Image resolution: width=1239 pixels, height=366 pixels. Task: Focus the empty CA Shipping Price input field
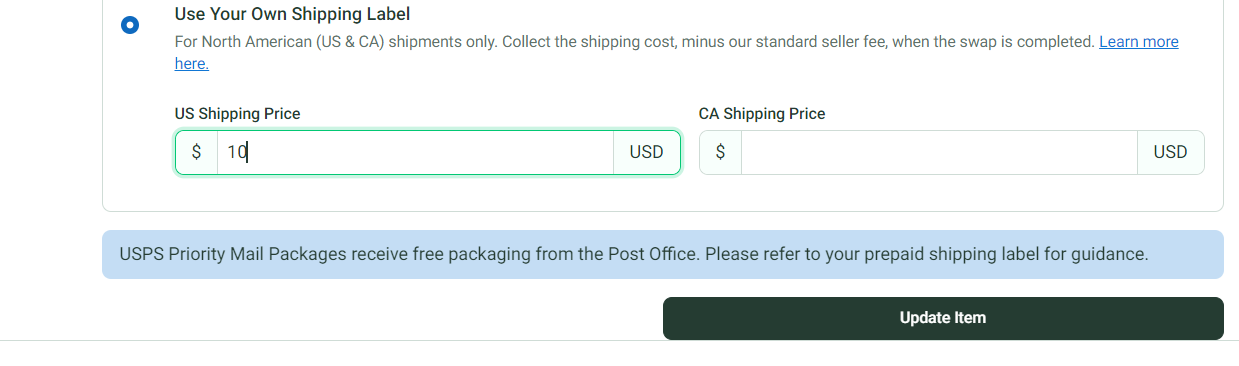coord(939,152)
